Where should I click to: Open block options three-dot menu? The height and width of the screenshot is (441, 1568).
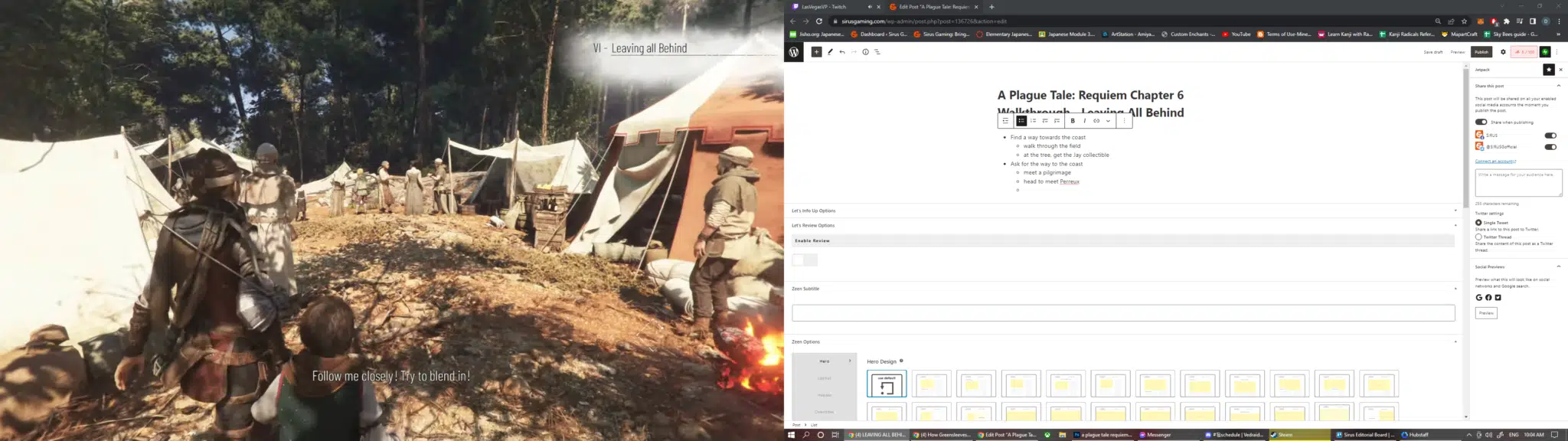1124,120
